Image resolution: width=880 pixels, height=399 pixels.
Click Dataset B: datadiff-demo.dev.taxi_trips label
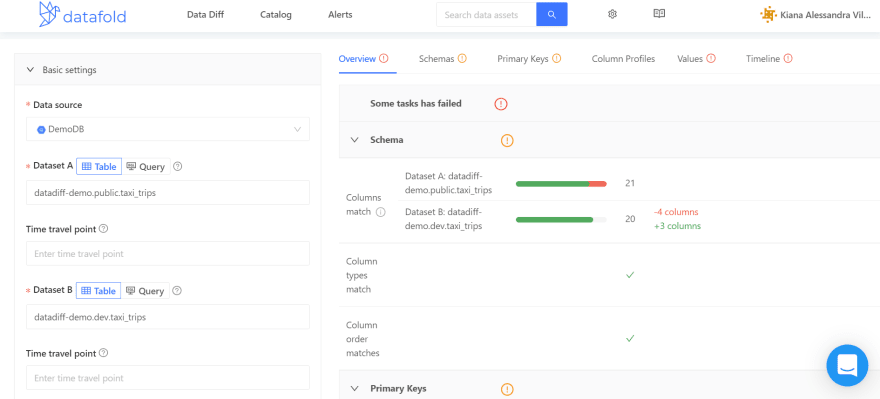coord(443,219)
